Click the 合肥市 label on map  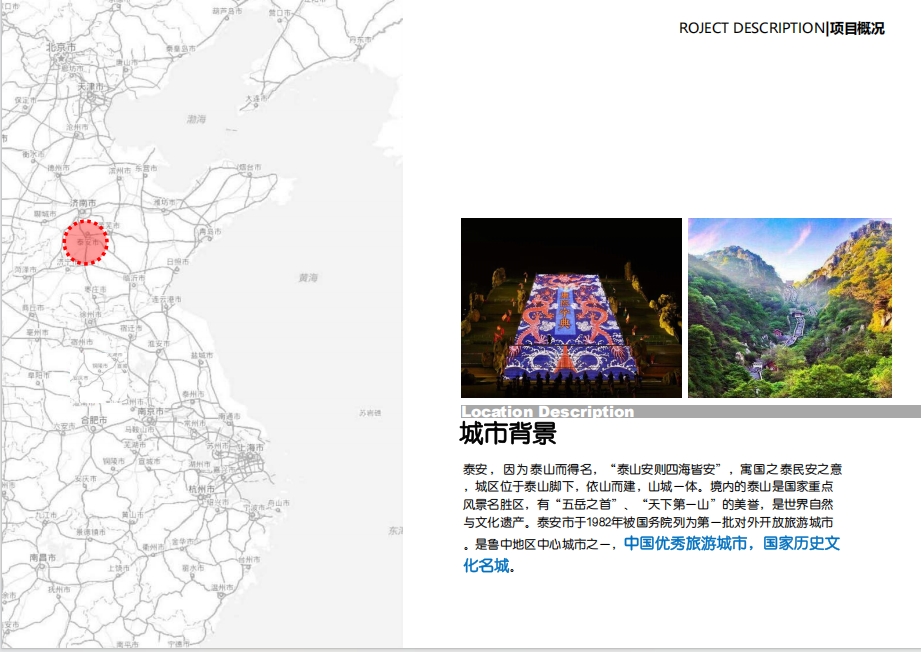(x=93, y=421)
